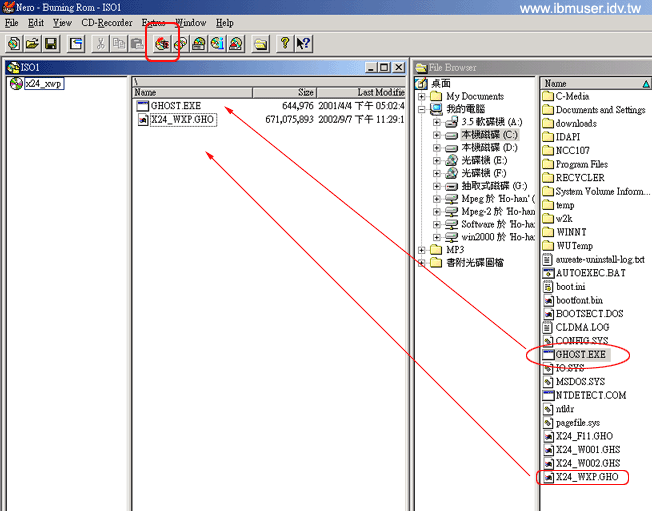
Task: Expand the 本機磁碟 (C:) node
Action: tap(437, 135)
